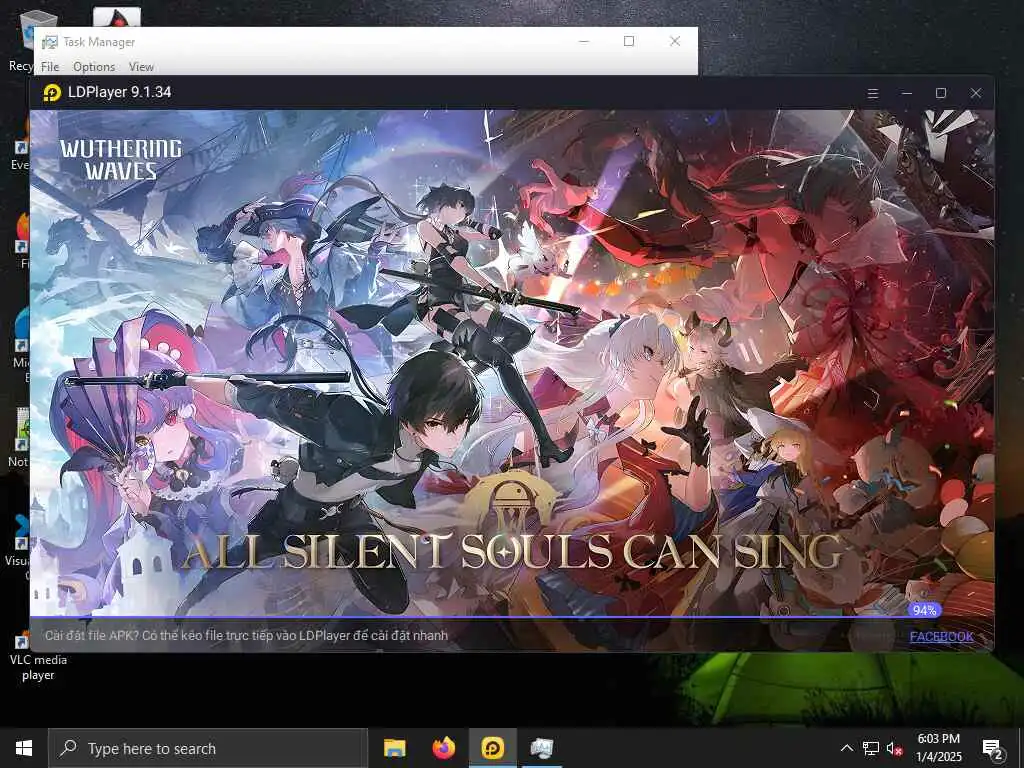Open Firefox from the taskbar
The image size is (1024, 768).
click(x=443, y=748)
